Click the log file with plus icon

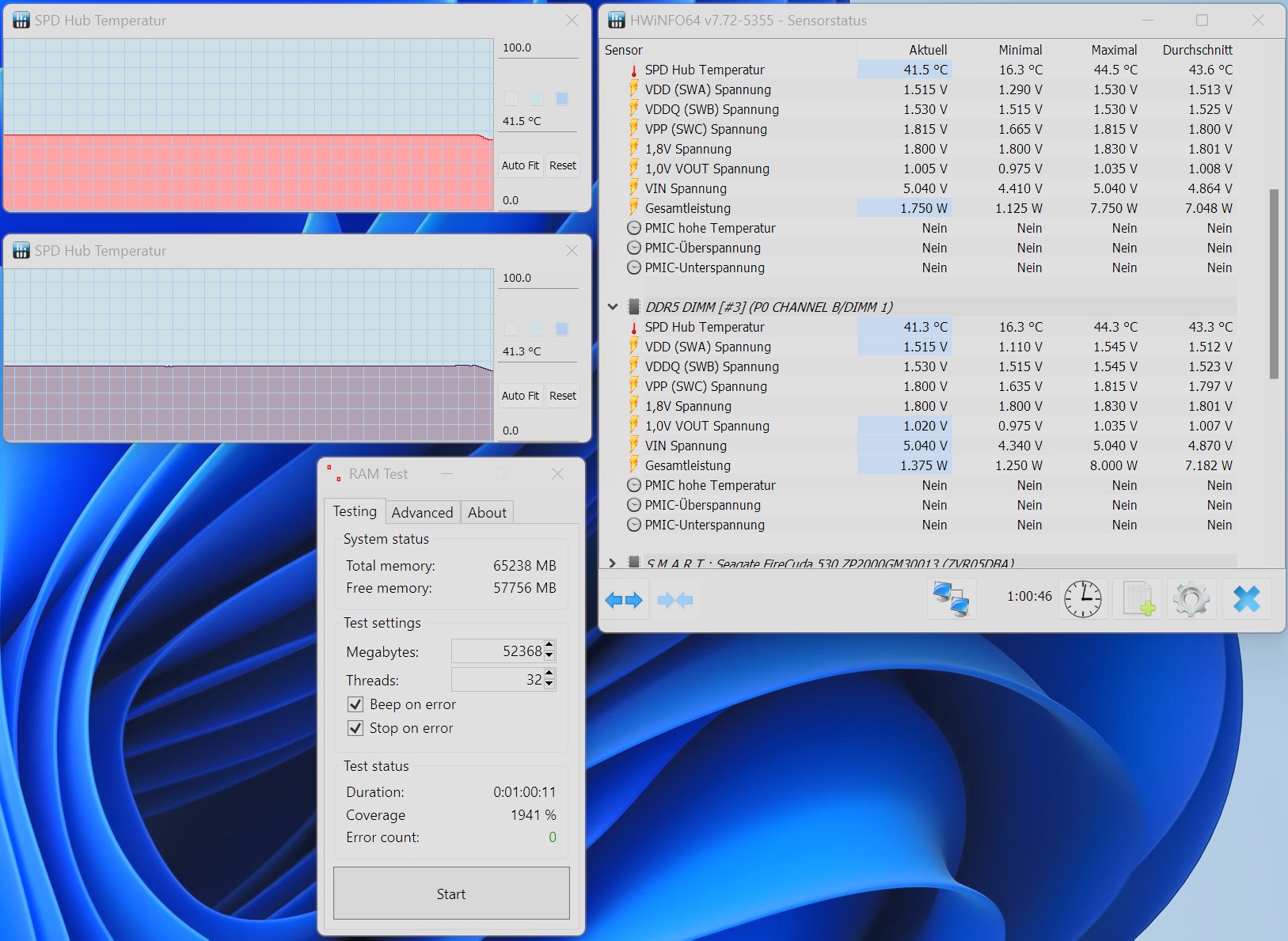point(1138,598)
